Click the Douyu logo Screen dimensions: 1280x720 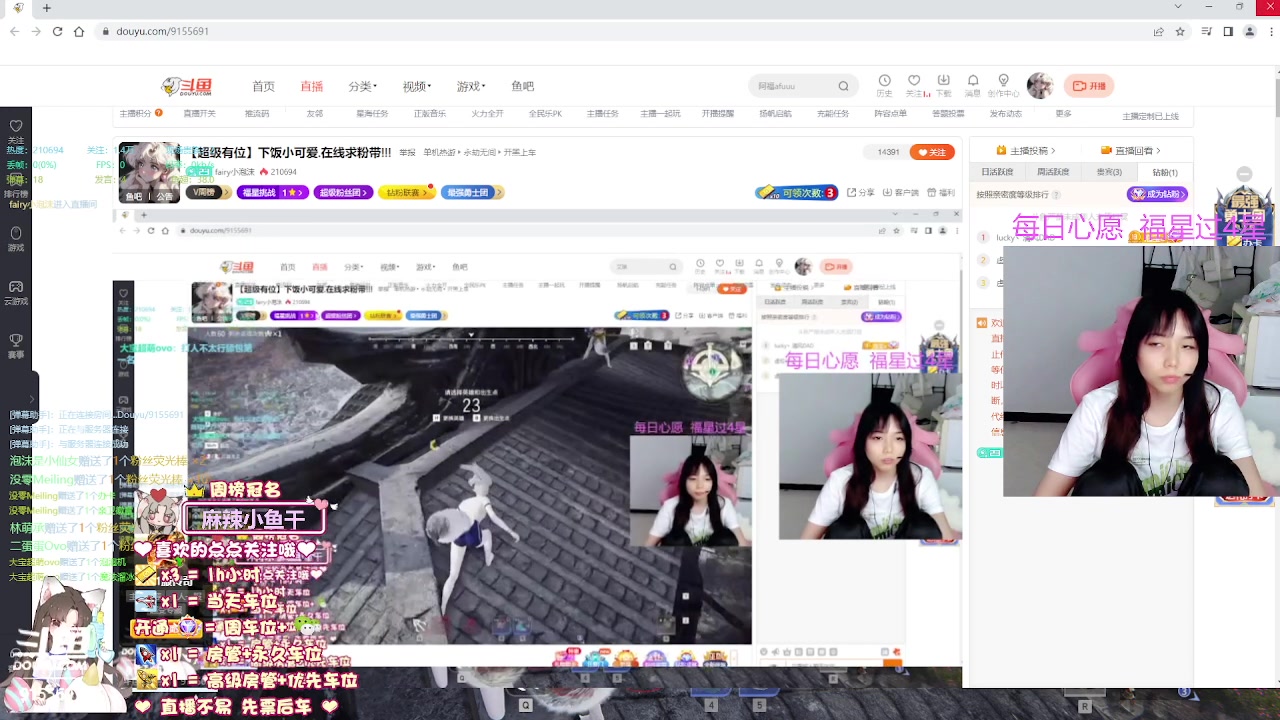click(x=187, y=86)
